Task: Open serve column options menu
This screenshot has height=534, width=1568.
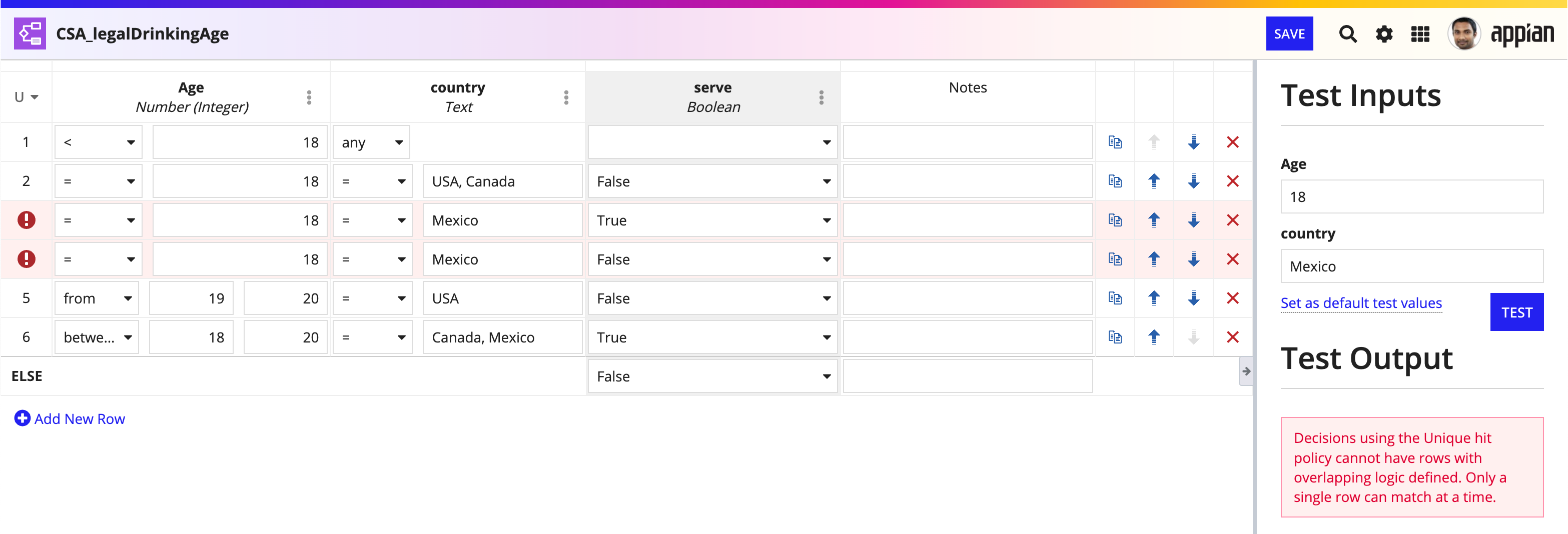Action: click(821, 97)
